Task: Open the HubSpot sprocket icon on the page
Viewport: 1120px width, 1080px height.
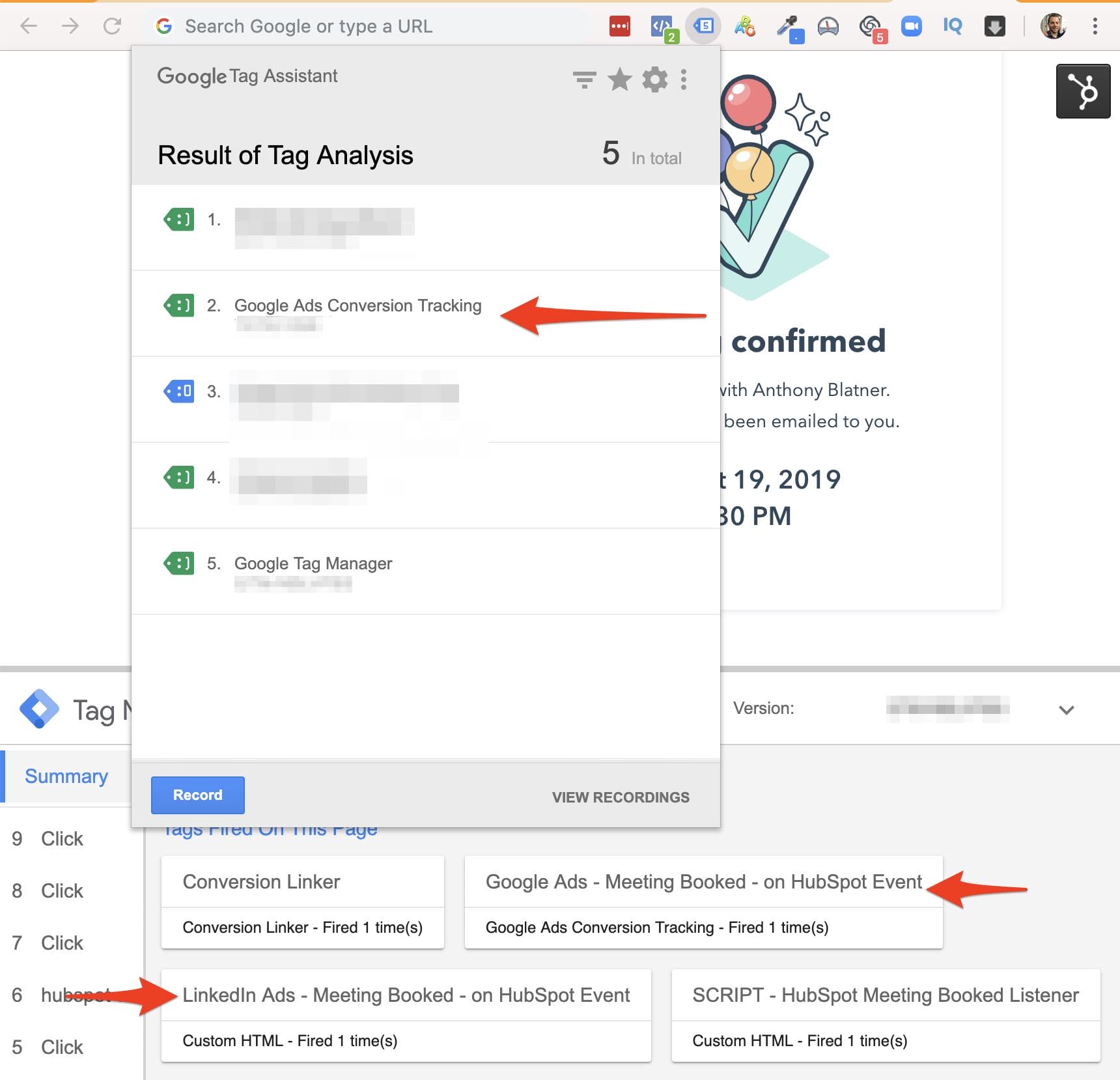Action: click(1084, 91)
